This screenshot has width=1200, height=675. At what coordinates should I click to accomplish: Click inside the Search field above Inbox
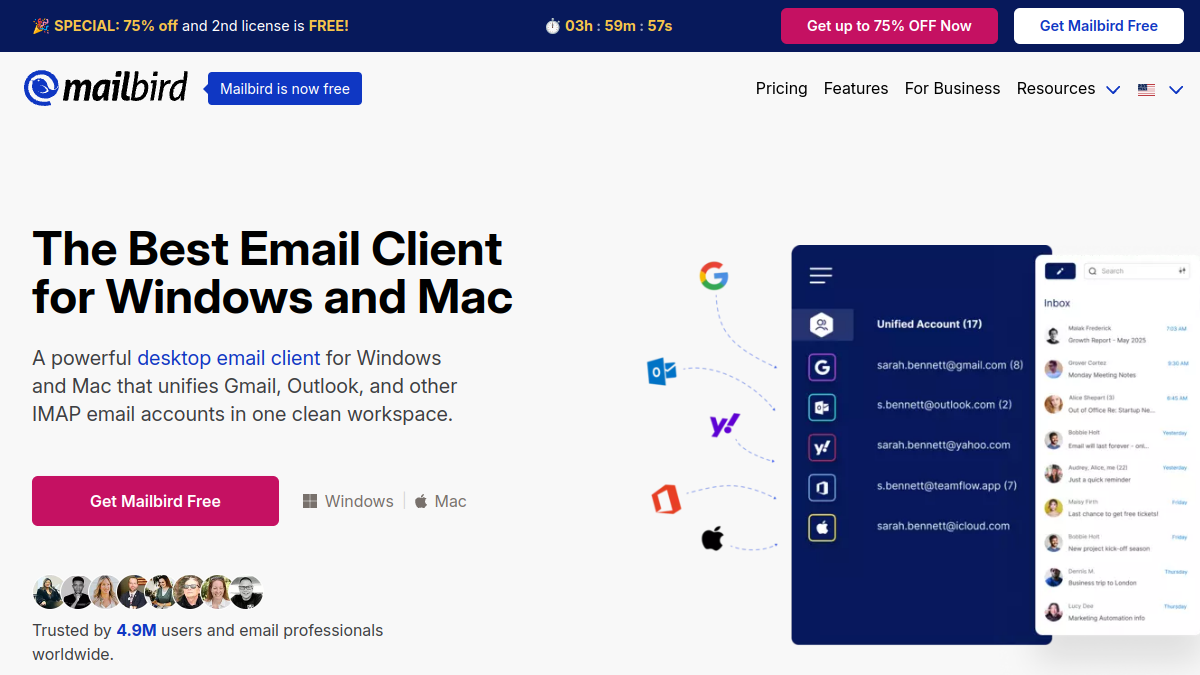[1136, 271]
